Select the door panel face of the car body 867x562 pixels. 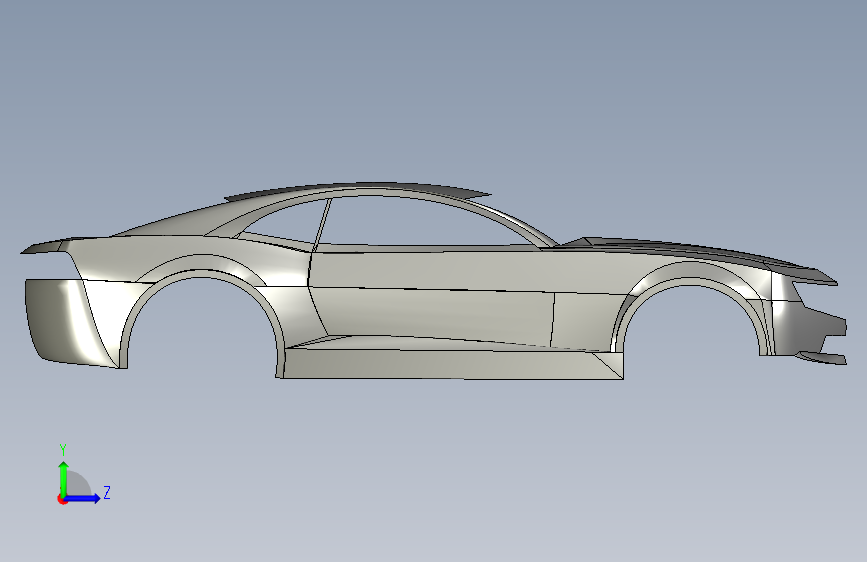431,316
